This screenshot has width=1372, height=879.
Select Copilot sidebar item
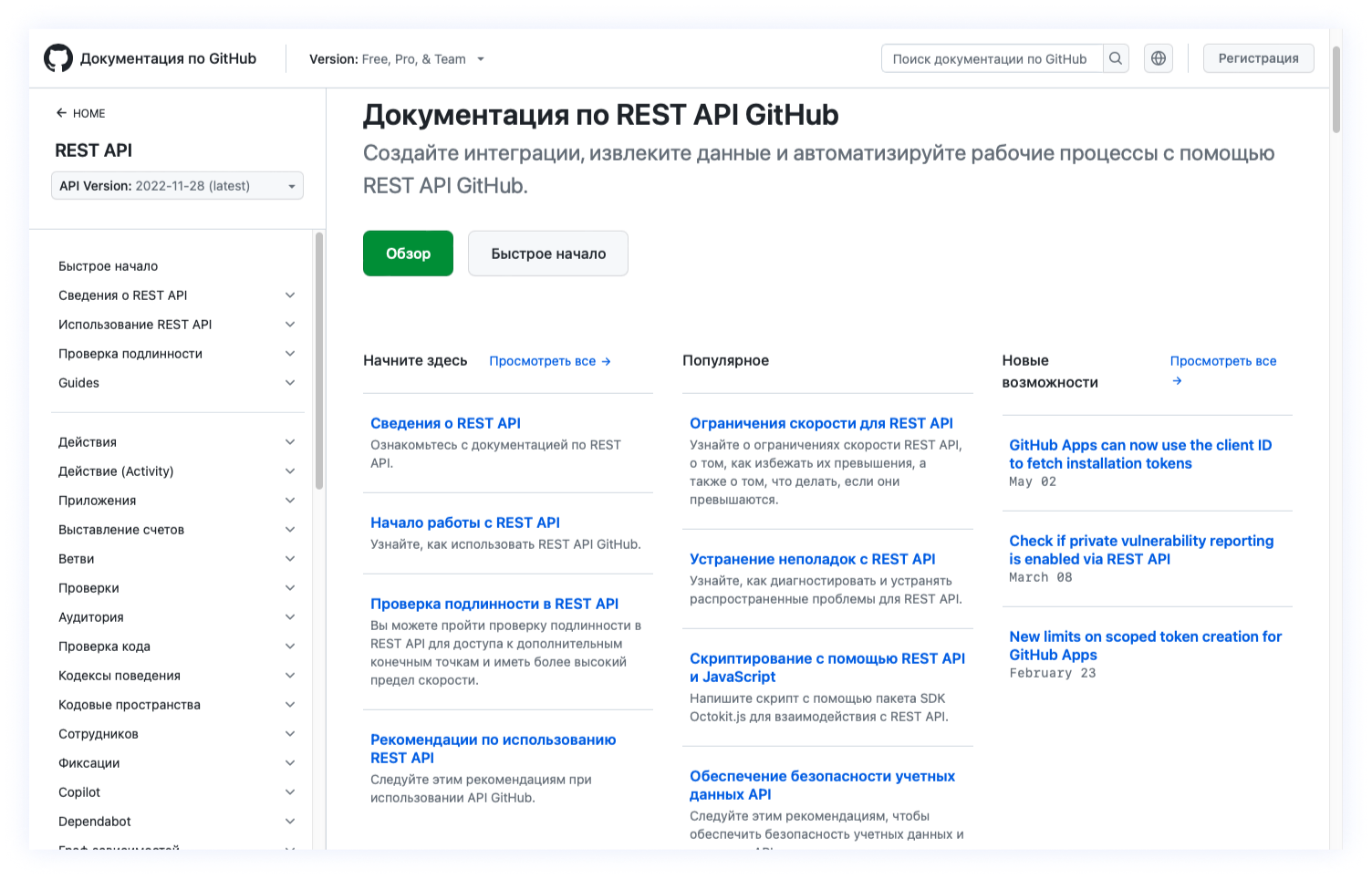(79, 792)
